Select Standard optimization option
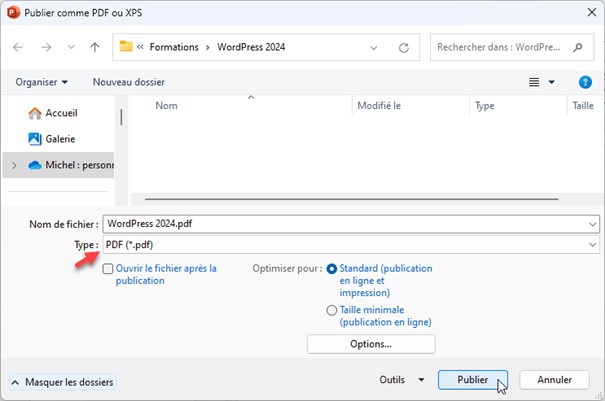 point(332,269)
